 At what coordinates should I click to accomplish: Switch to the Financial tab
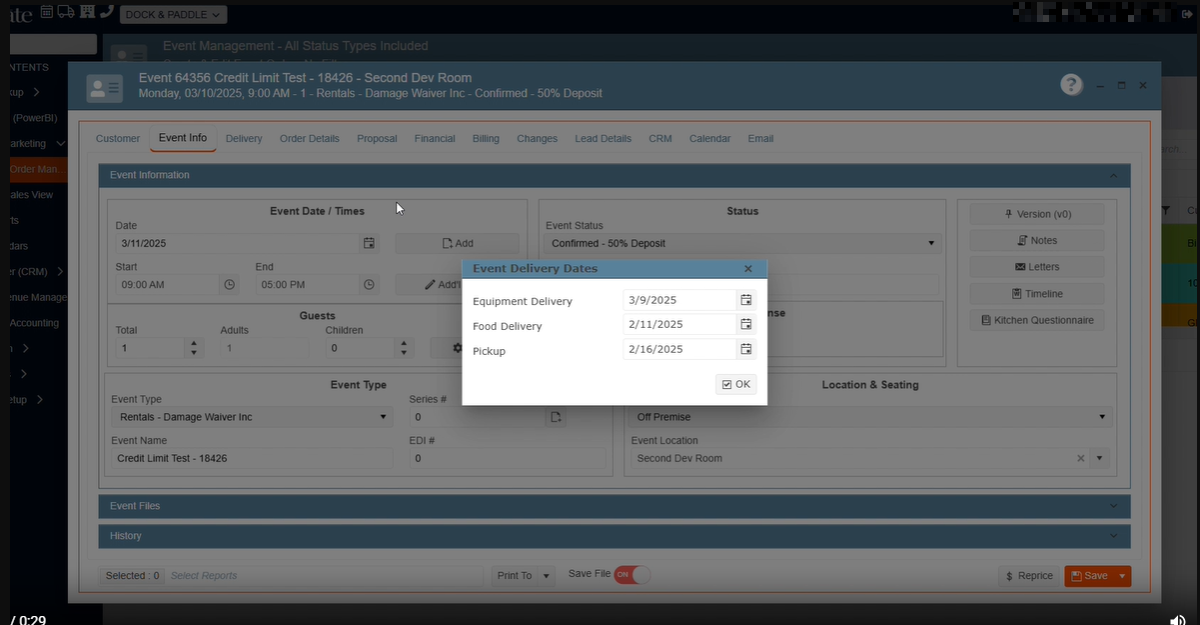[434, 138]
